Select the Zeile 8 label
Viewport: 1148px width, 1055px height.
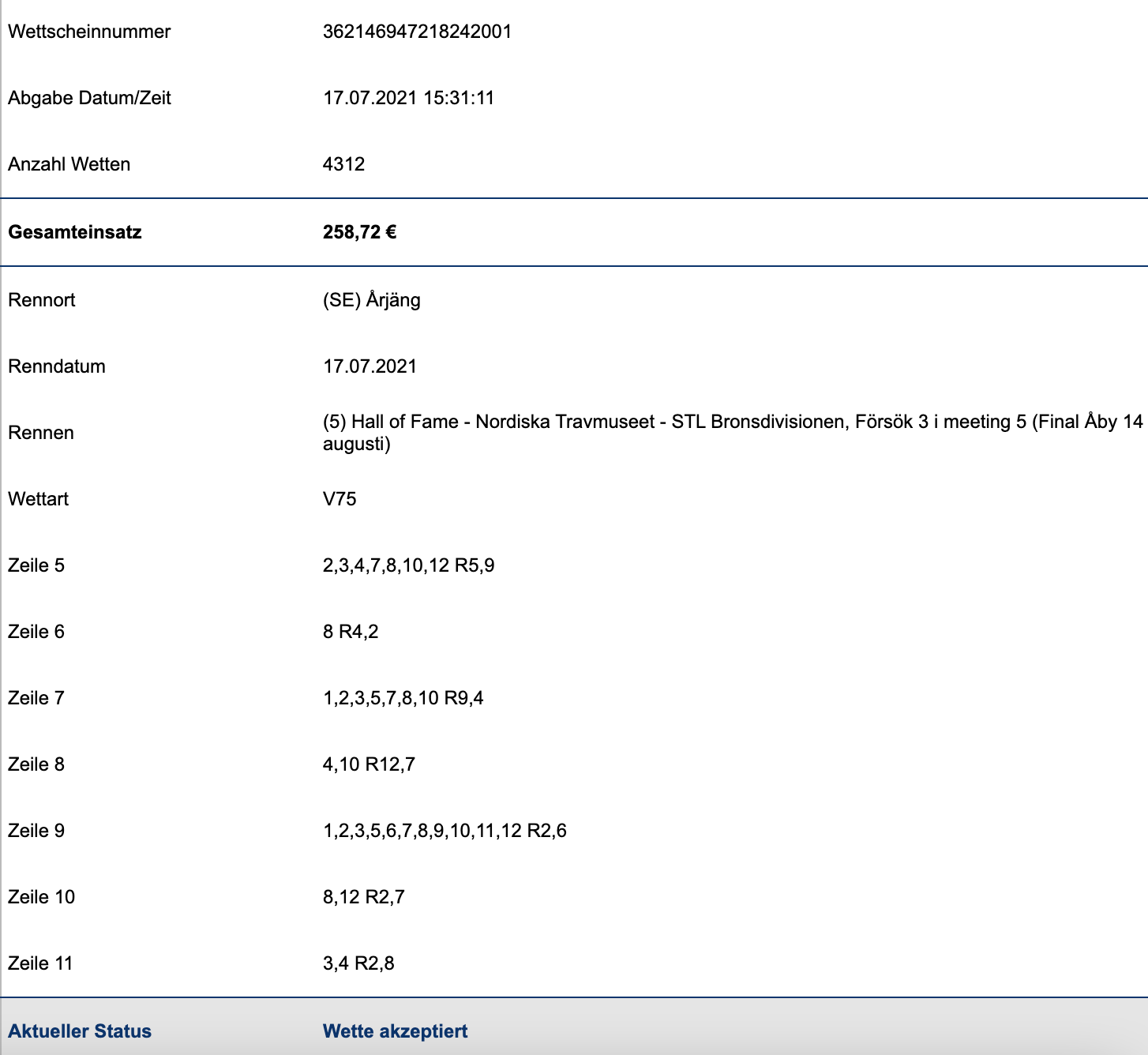point(36,764)
